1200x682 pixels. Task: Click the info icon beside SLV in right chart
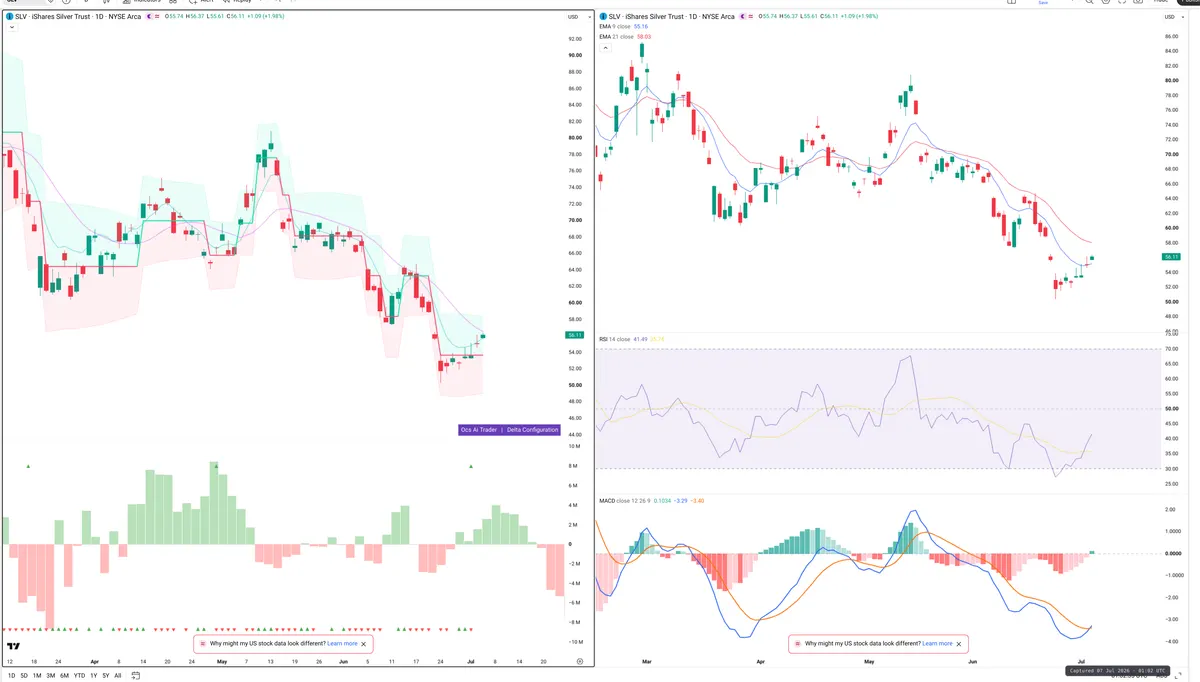click(x=603, y=16)
